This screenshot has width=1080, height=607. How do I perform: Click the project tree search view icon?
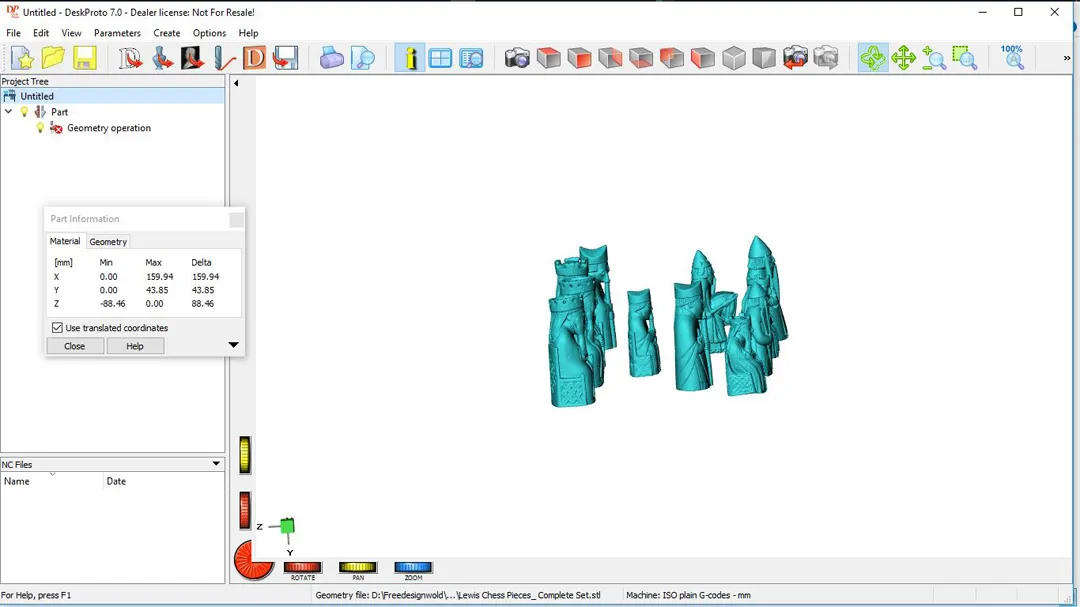click(471, 58)
